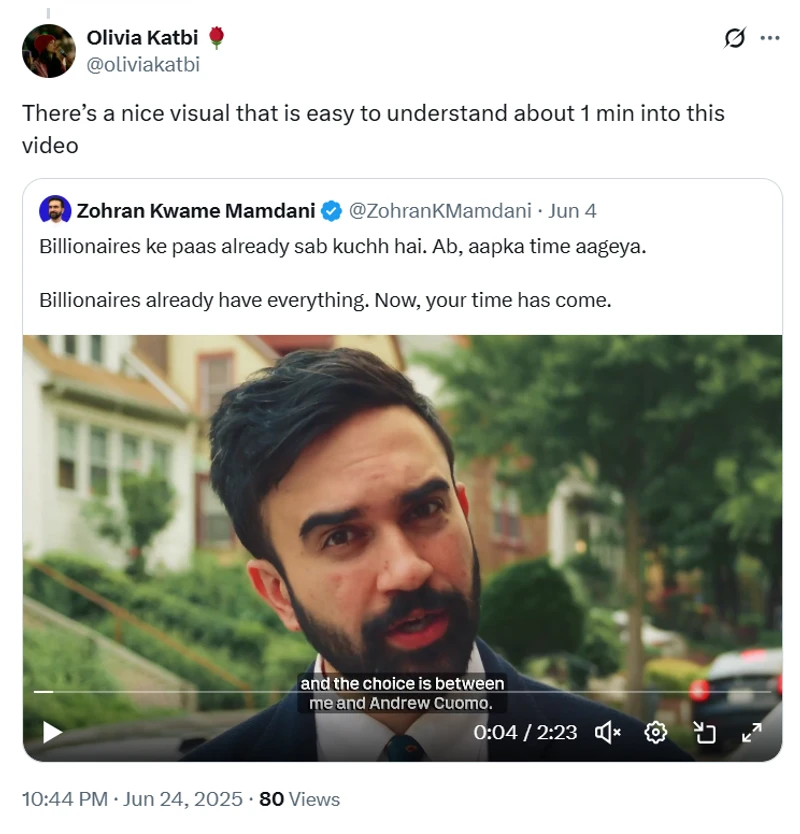Click the blue verified badge
Screen dimensions: 800x834
pos(331,211)
